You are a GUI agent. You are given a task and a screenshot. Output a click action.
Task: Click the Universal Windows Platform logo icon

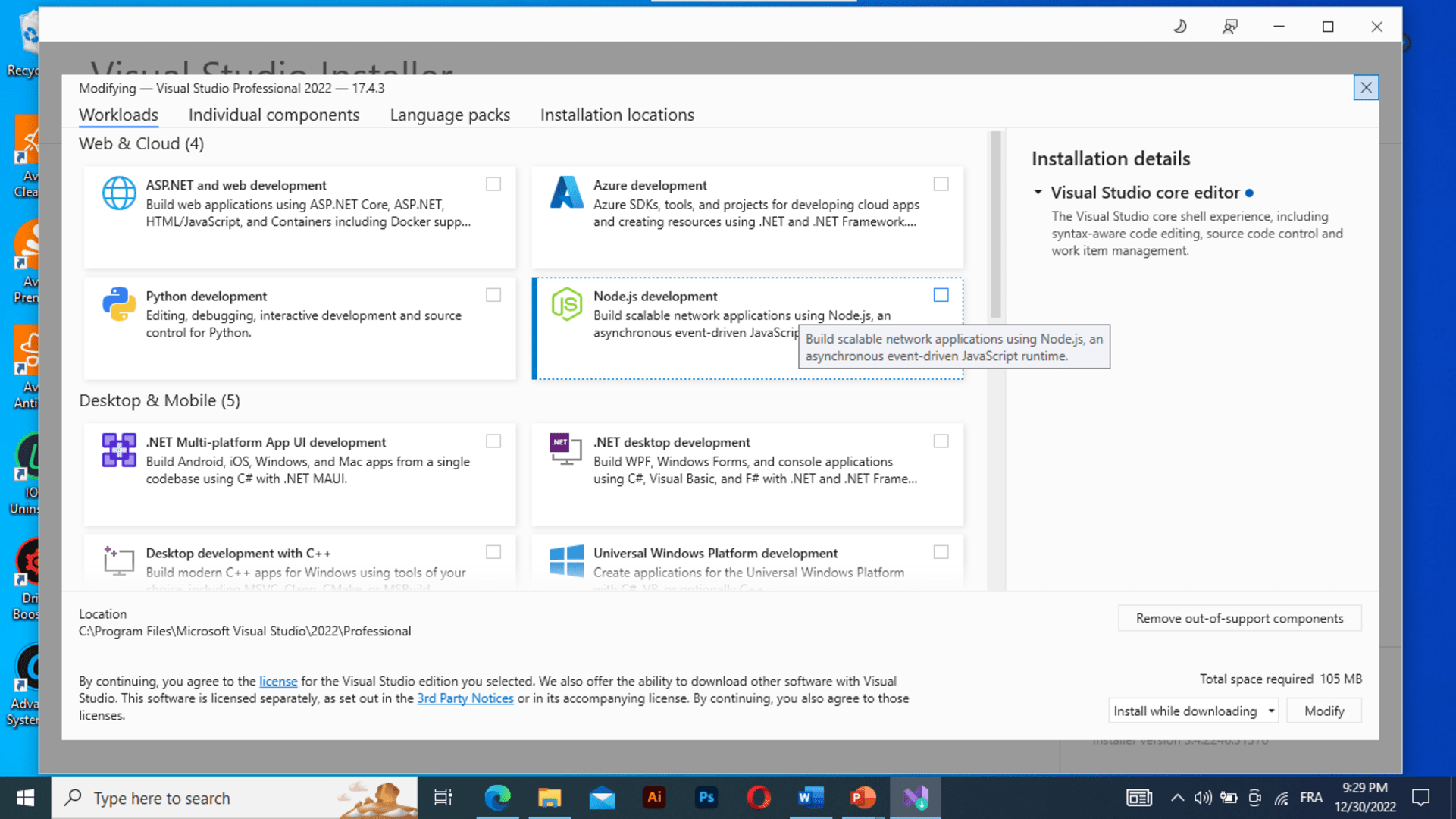coord(566,561)
